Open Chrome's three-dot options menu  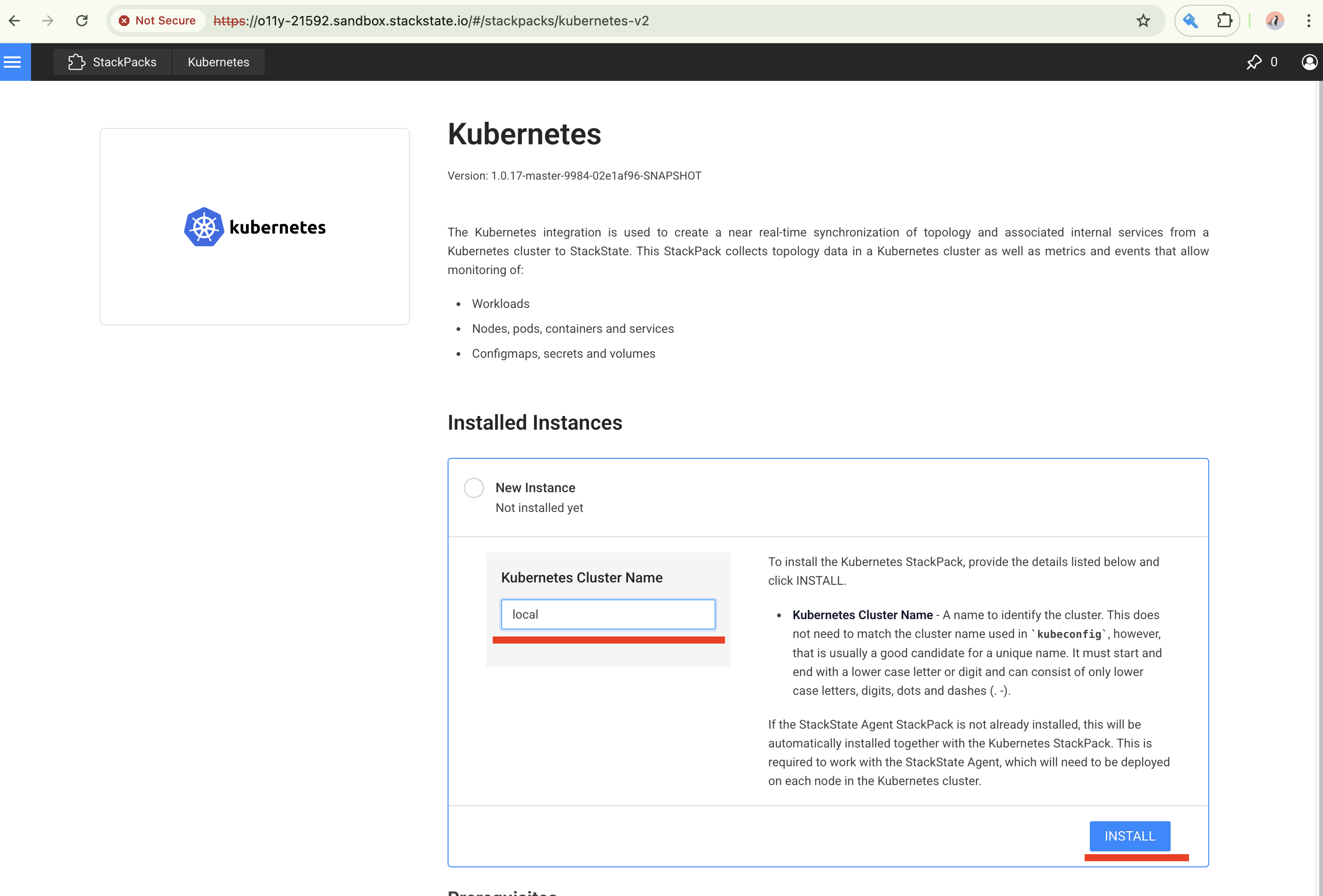[1308, 21]
